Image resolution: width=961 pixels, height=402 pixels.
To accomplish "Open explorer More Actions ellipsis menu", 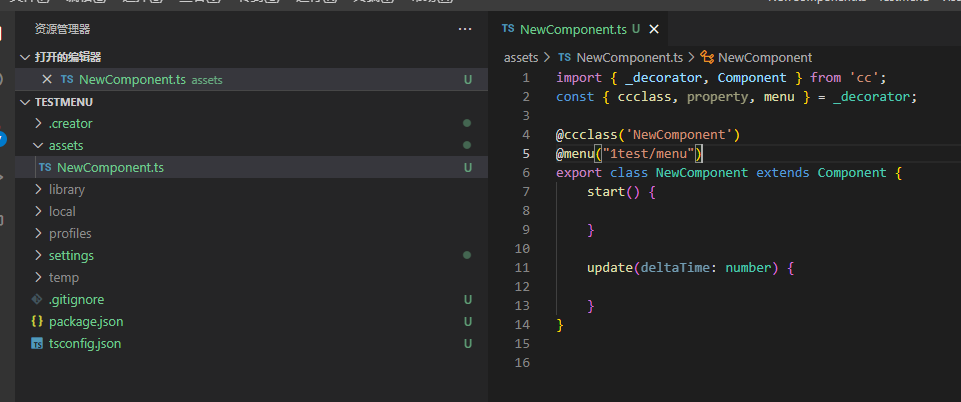I will click(x=464, y=30).
